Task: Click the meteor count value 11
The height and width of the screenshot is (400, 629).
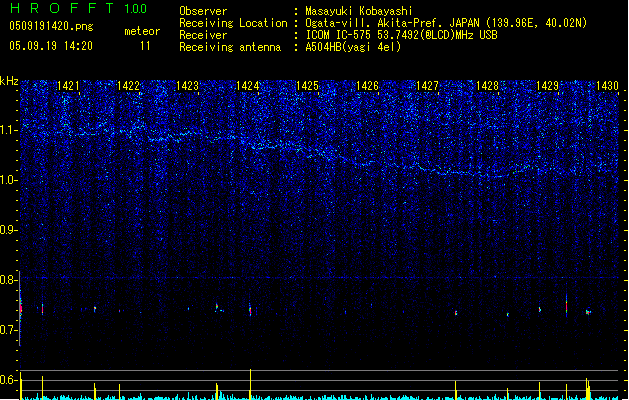Action: click(145, 46)
